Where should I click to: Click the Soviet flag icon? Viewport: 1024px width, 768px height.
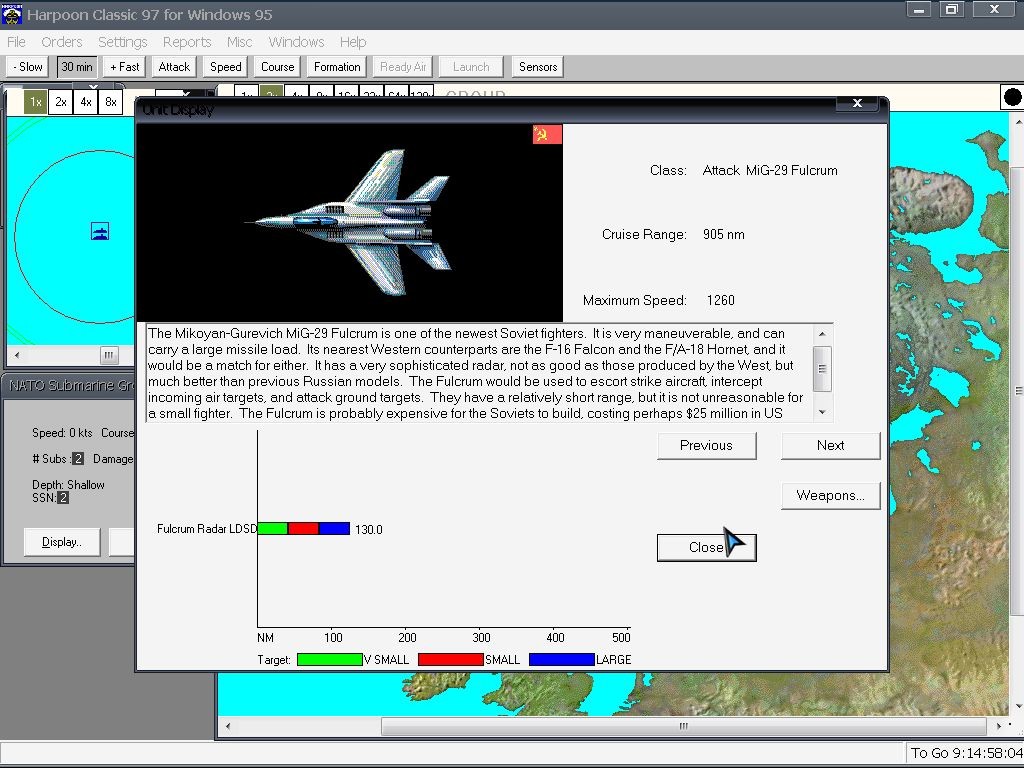point(547,135)
